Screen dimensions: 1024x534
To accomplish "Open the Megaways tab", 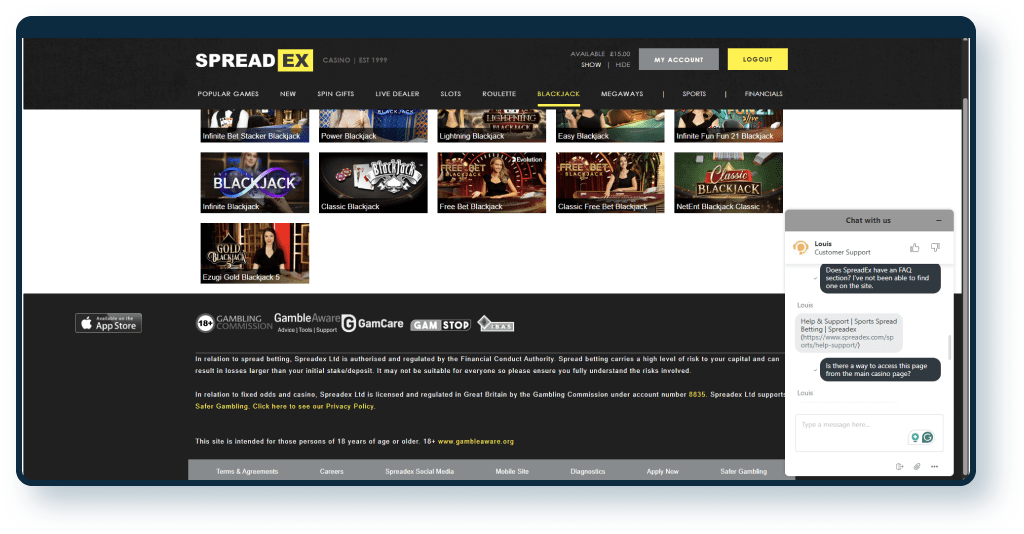I will click(x=622, y=94).
